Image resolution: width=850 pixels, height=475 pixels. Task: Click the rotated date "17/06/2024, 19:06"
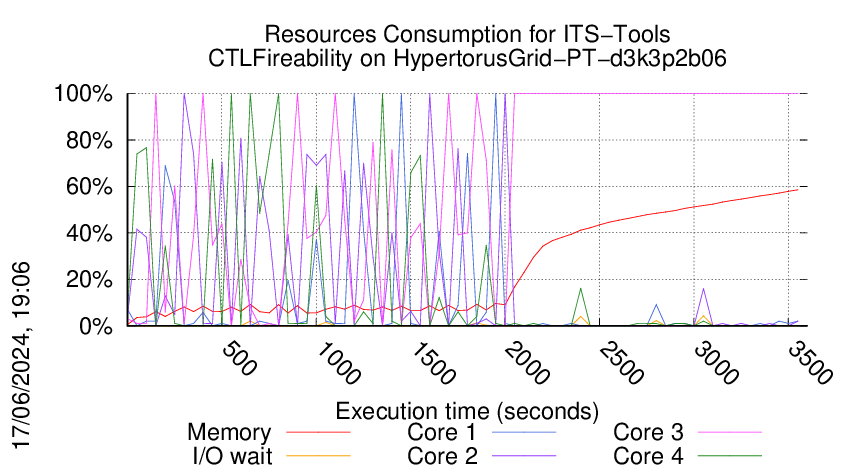point(22,355)
